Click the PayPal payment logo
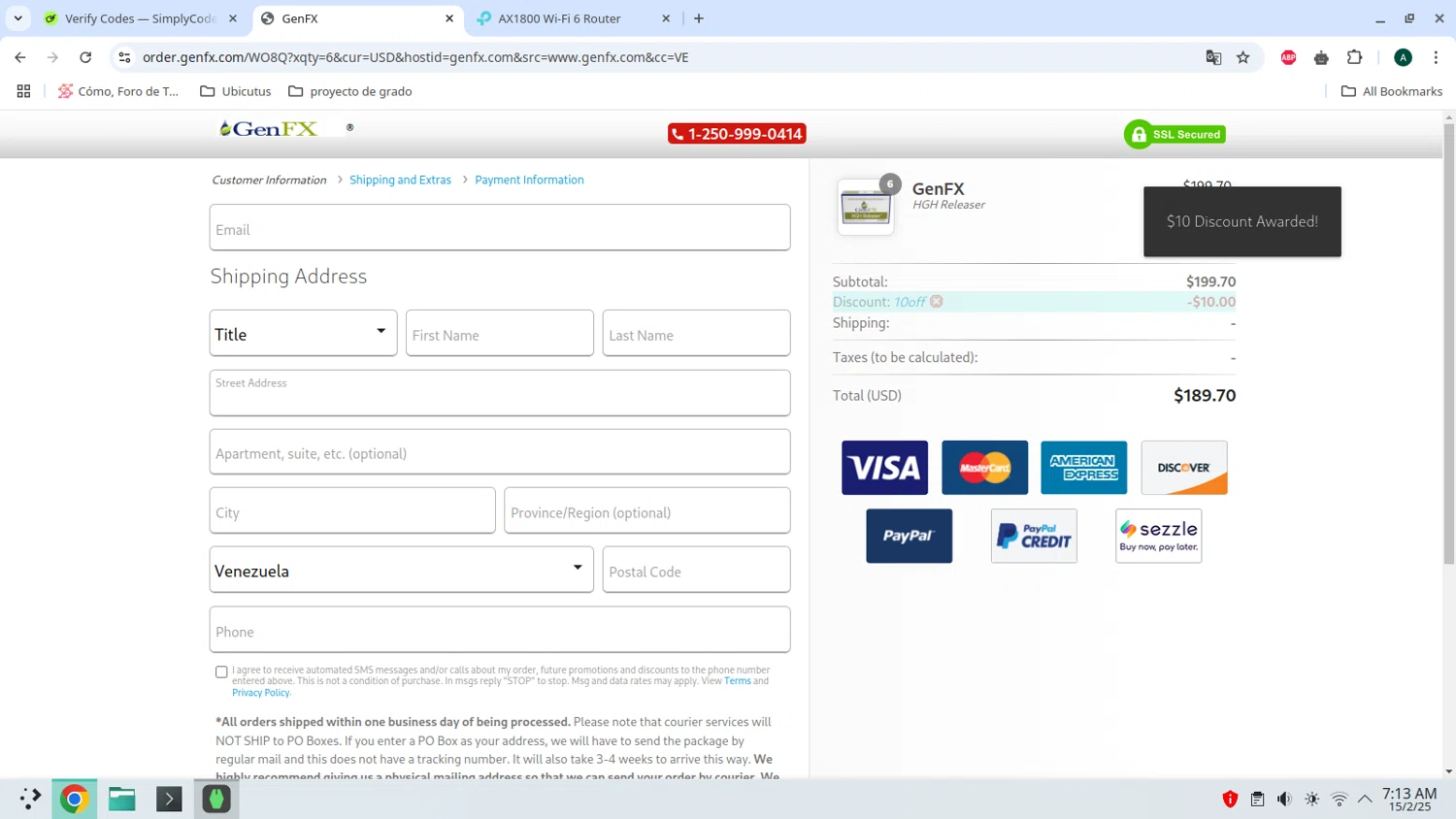Image resolution: width=1456 pixels, height=819 pixels. pyautogui.click(x=909, y=536)
